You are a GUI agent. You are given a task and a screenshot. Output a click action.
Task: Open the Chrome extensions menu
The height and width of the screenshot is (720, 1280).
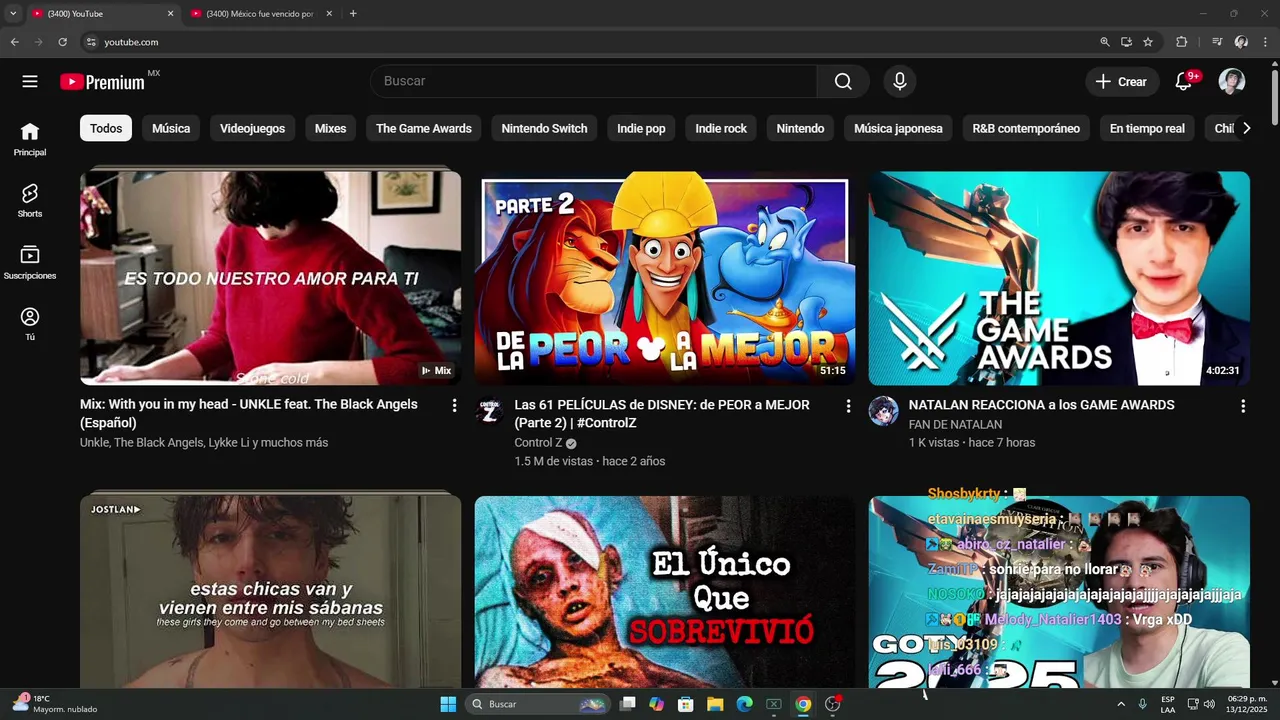[1181, 42]
